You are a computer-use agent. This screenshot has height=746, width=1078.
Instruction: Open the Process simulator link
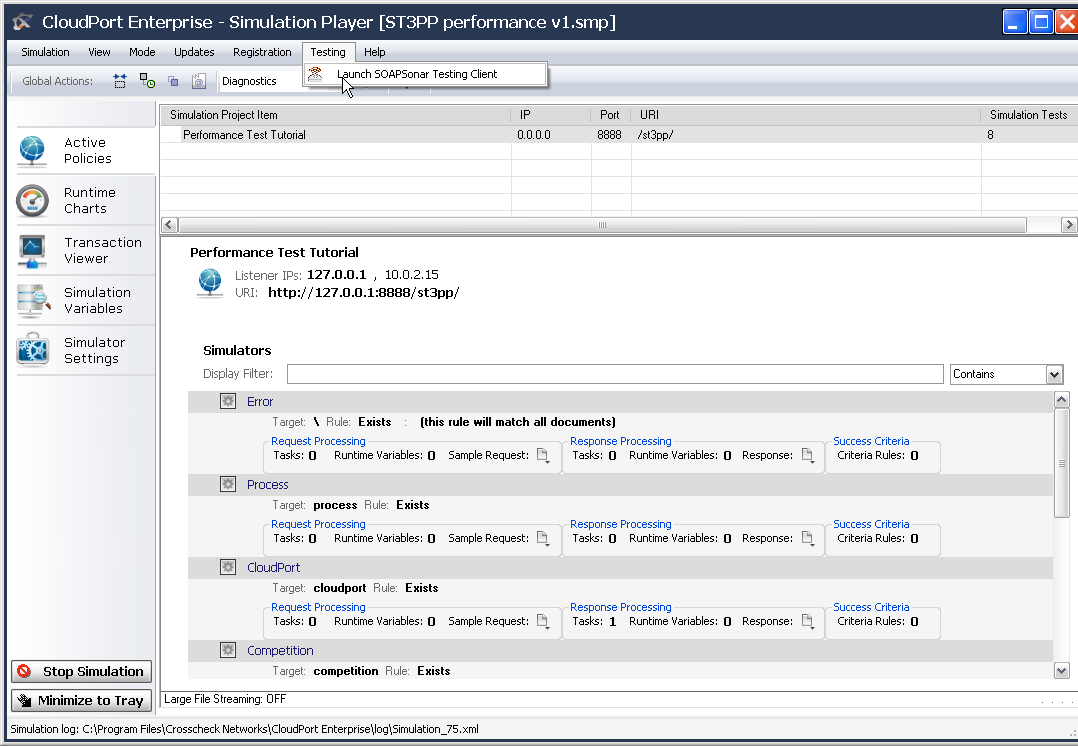click(x=267, y=485)
